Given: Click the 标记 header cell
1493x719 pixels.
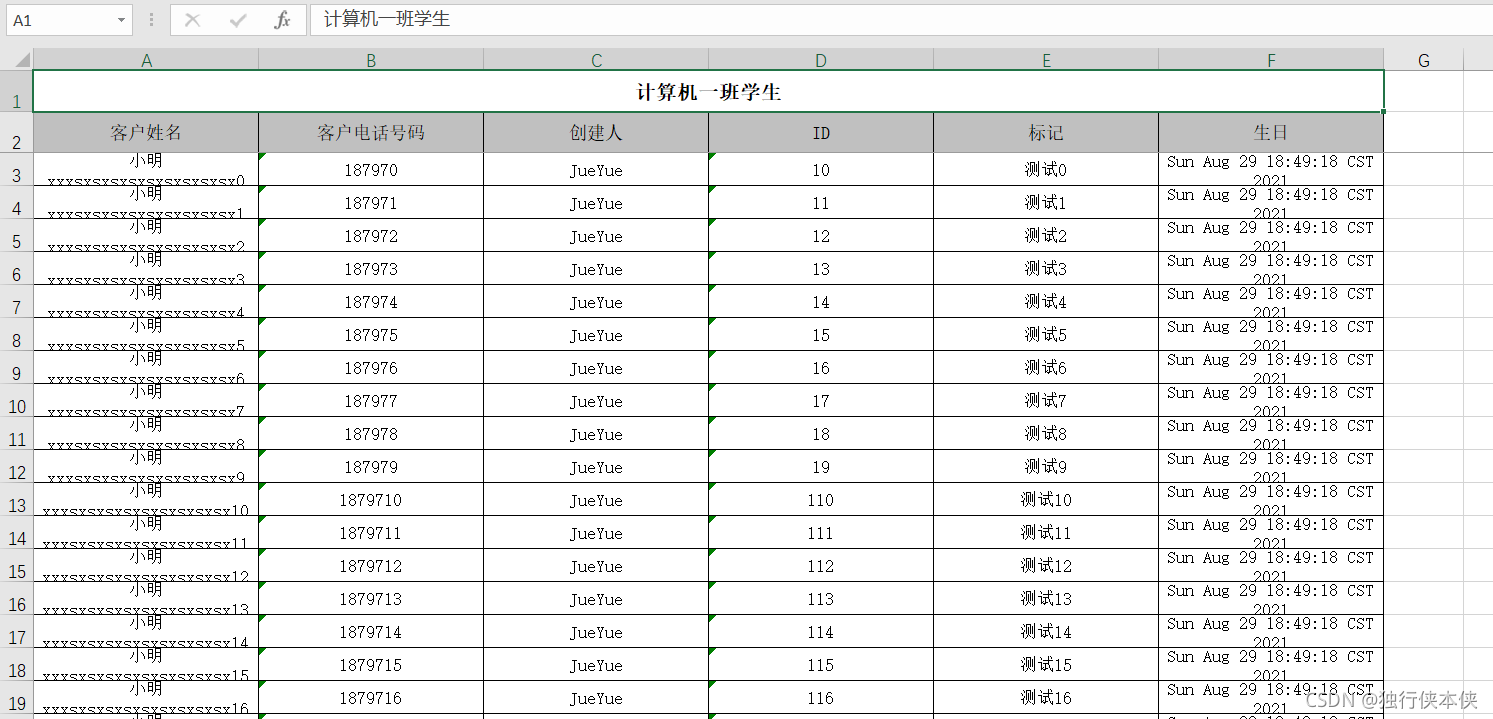Looking at the screenshot, I should click(x=1046, y=133).
